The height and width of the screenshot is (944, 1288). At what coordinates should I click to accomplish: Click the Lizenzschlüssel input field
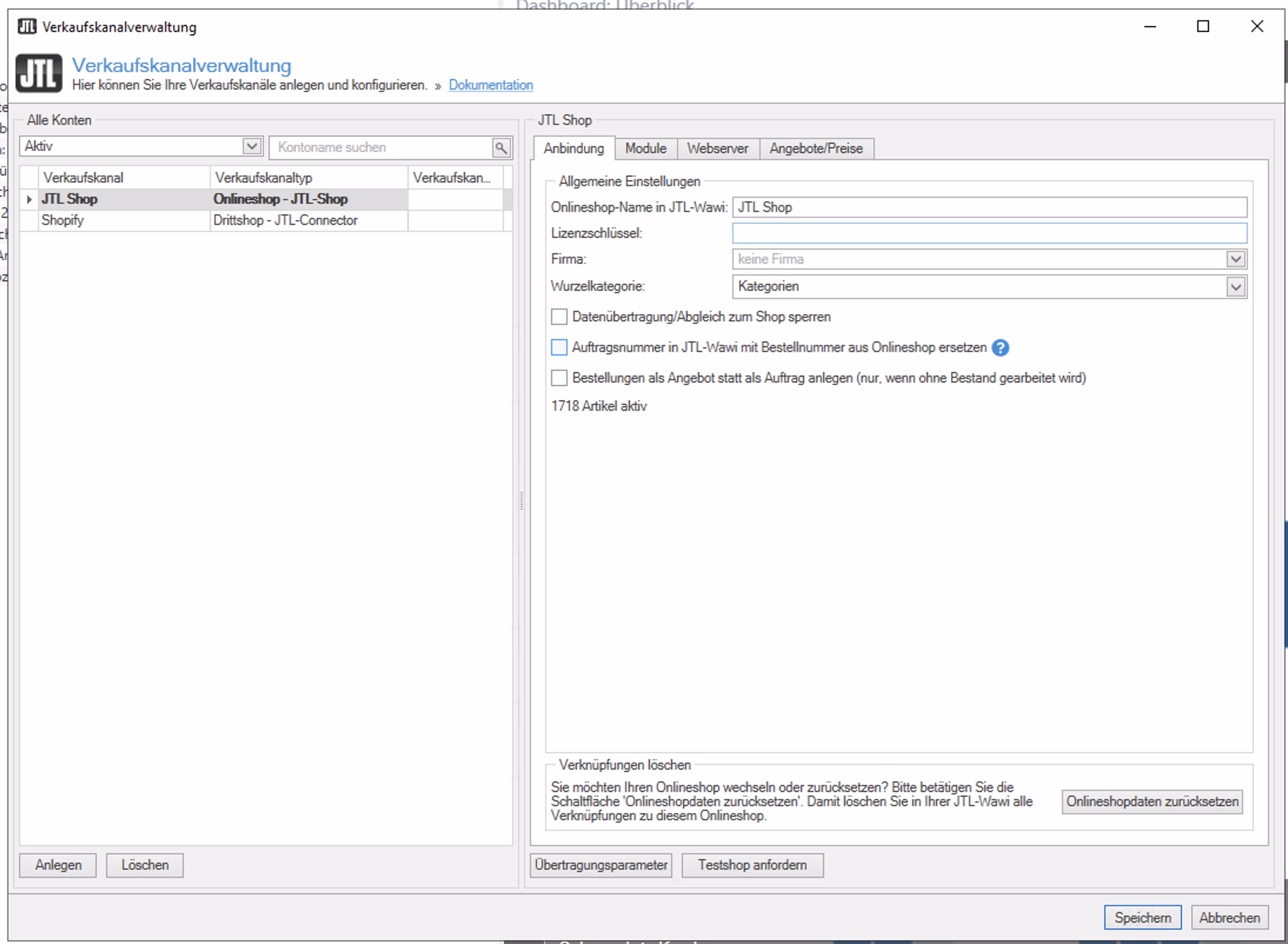pos(990,233)
